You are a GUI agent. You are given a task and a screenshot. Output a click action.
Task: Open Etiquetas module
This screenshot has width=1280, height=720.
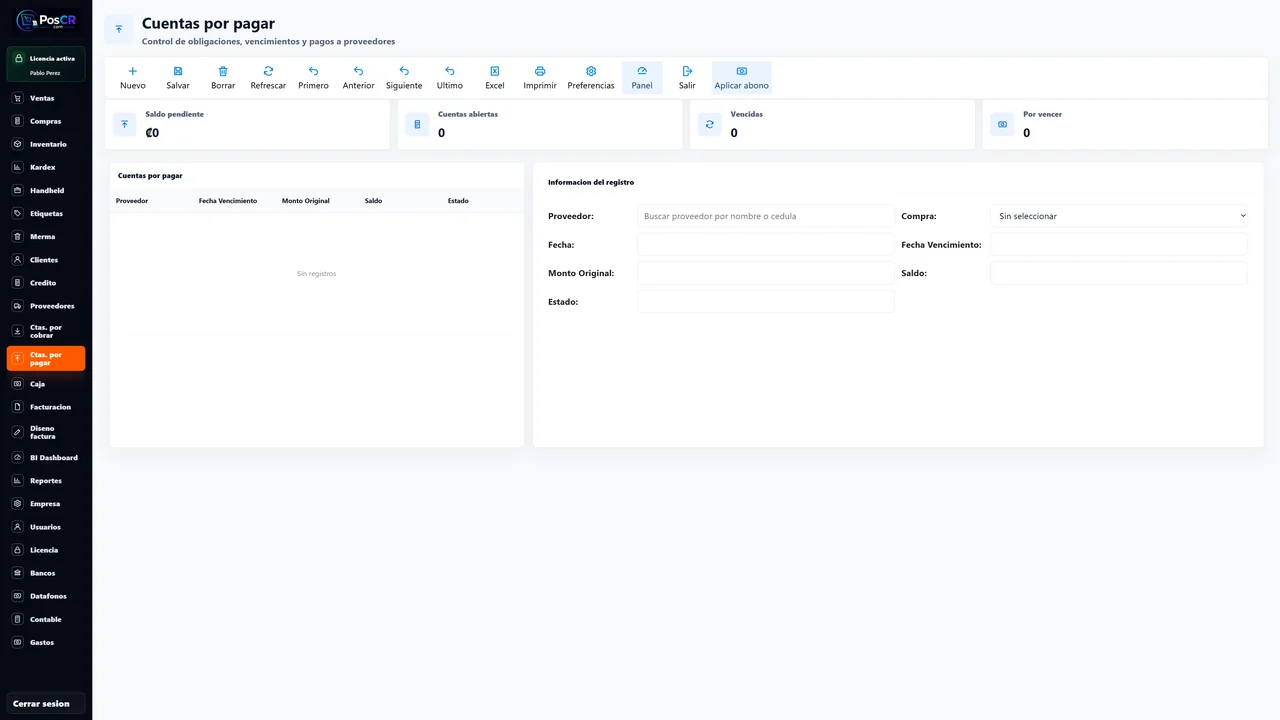46,213
